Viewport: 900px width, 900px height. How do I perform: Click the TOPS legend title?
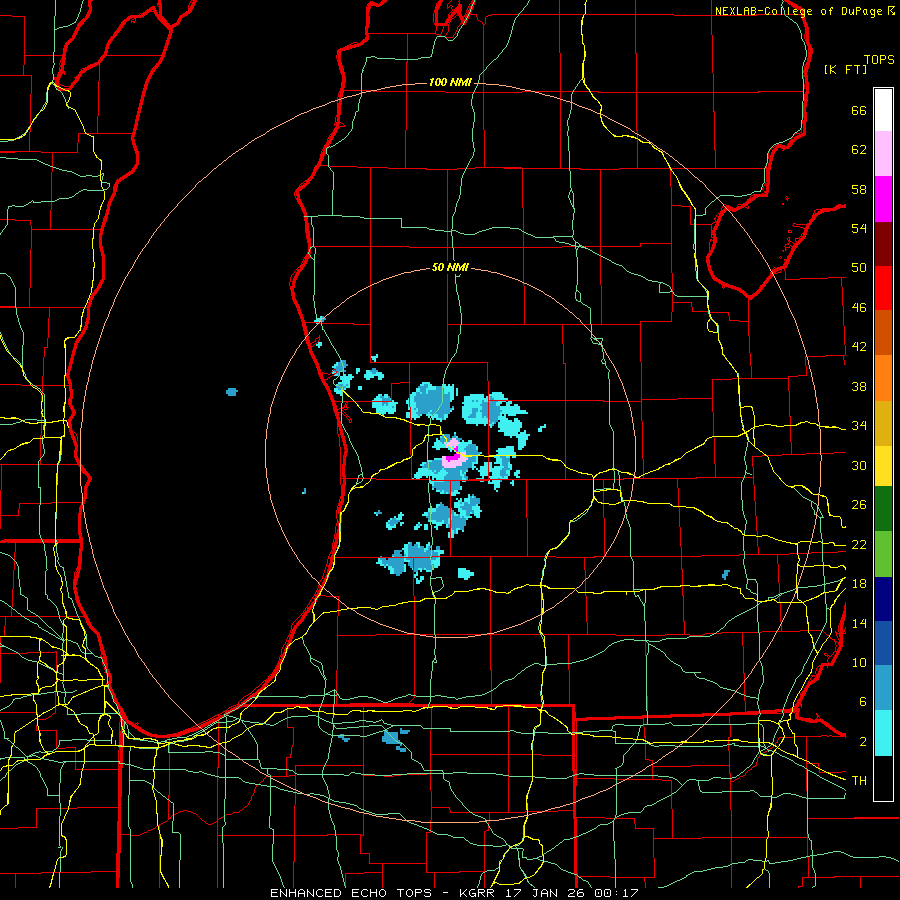coord(879,59)
